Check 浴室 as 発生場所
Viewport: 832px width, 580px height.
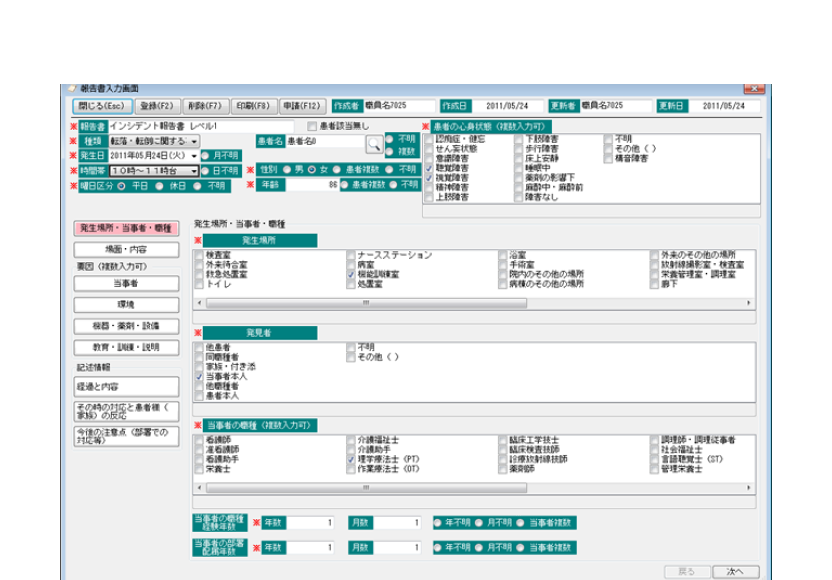click(x=502, y=255)
